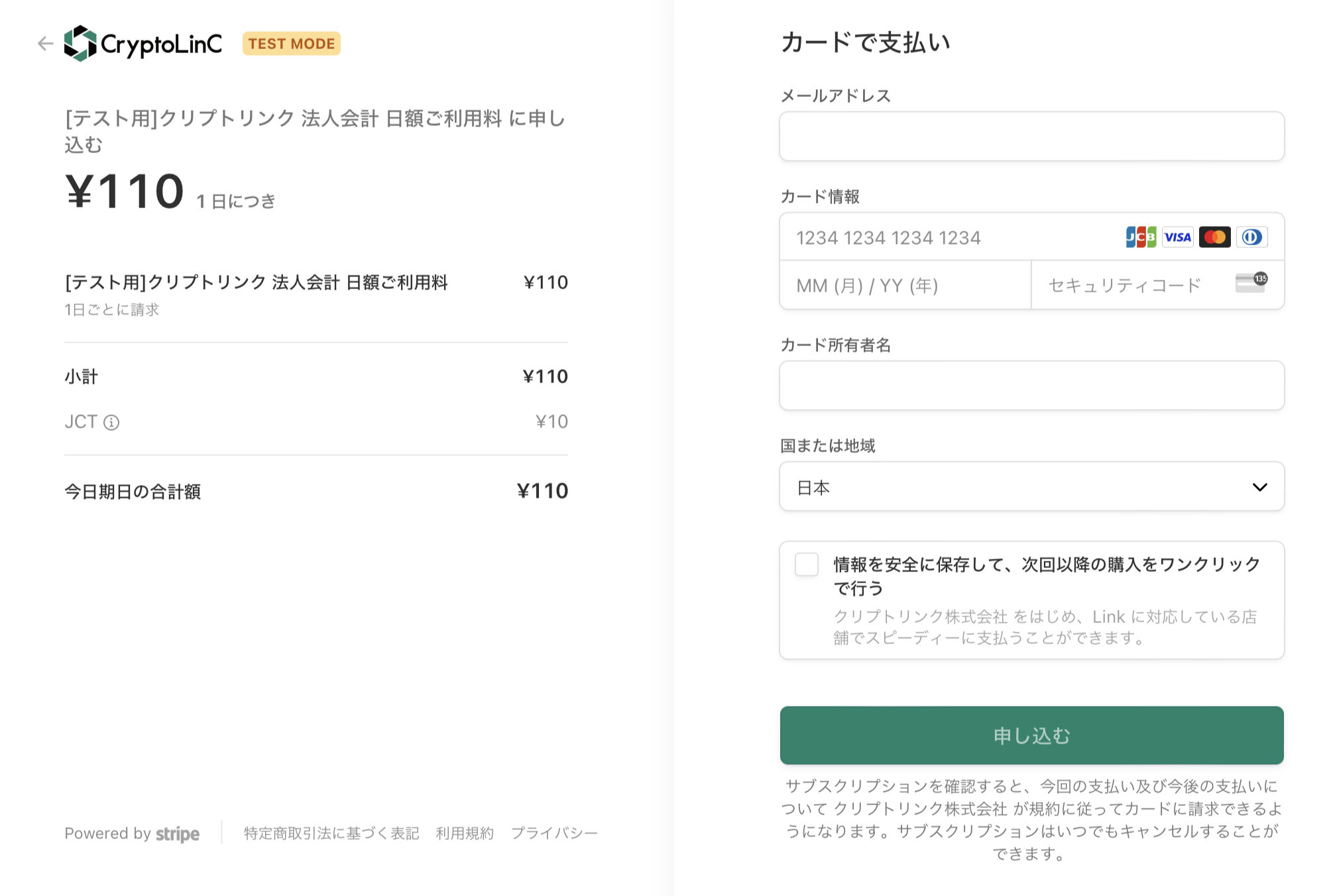Click the カード情報 label

coord(820,197)
